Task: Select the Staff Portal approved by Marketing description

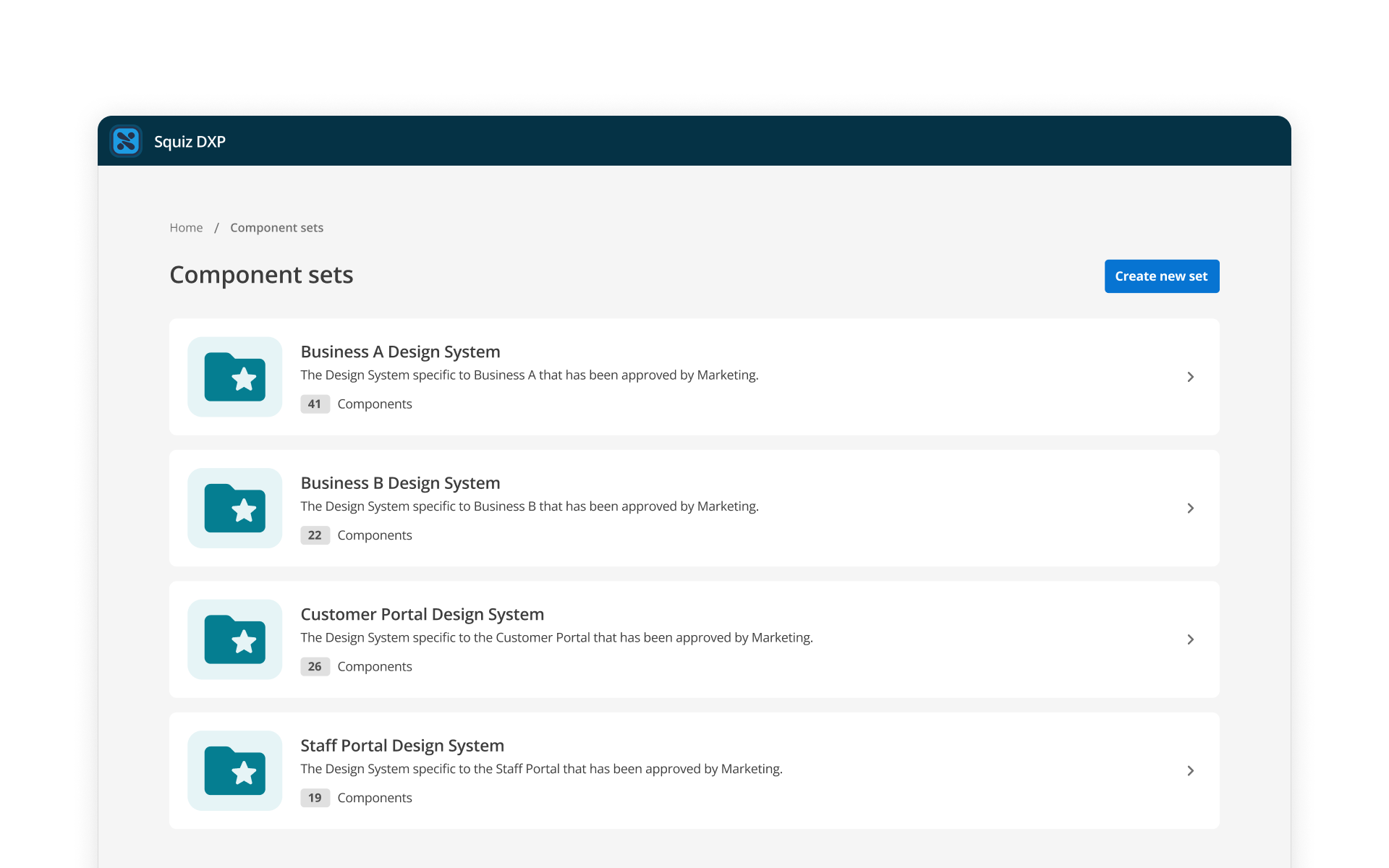Action: tap(542, 769)
